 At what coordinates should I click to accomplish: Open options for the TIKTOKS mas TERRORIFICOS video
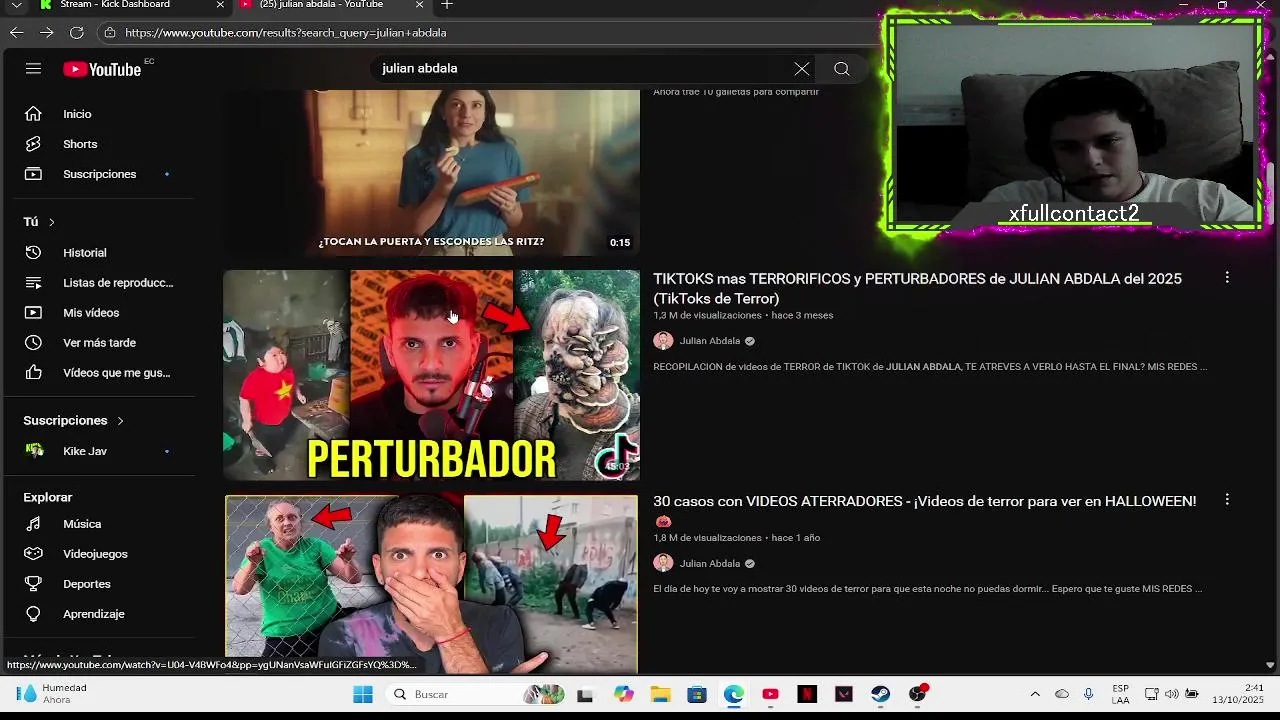1227,278
